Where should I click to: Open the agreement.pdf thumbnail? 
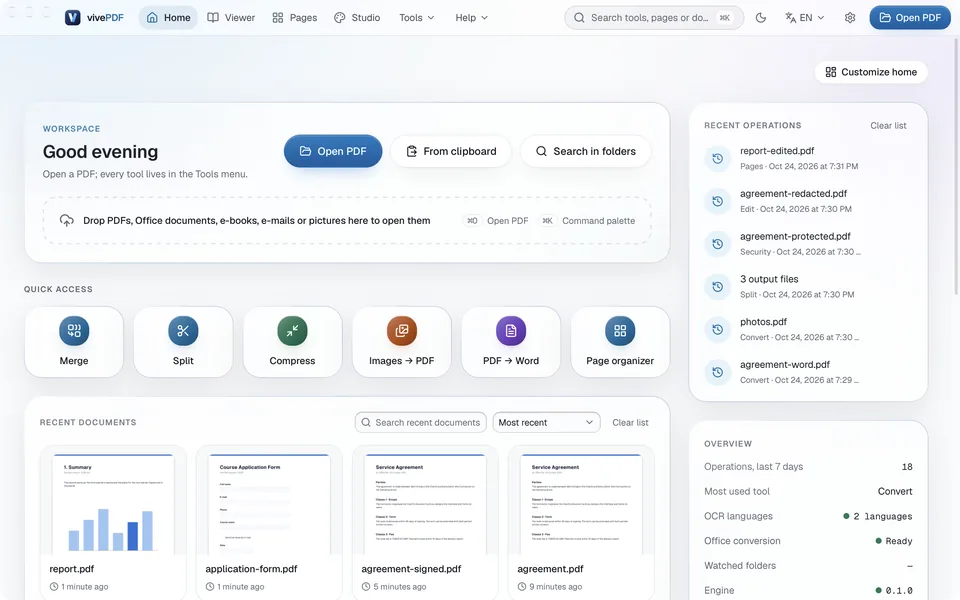pyautogui.click(x=581, y=504)
